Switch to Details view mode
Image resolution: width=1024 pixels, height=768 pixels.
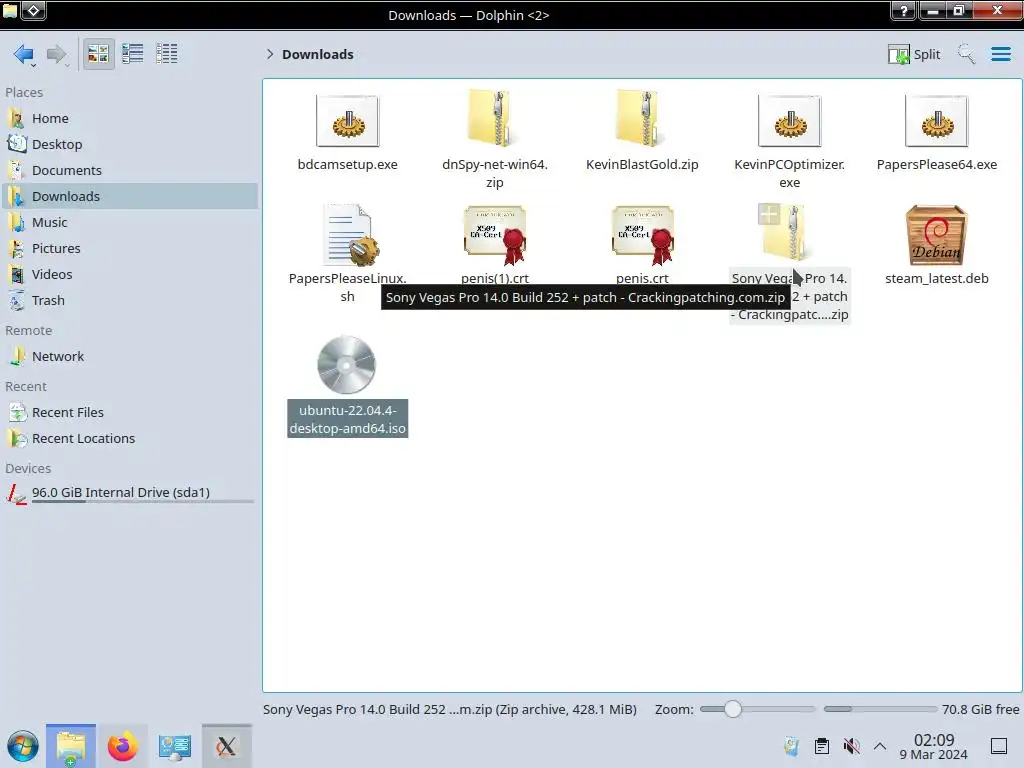coord(167,54)
